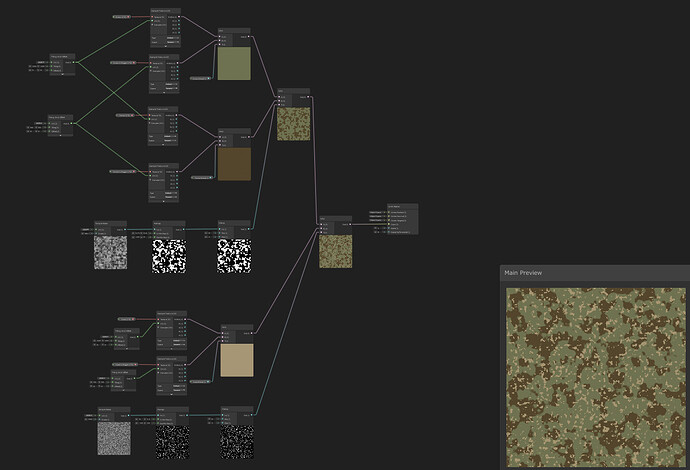Click the coarse gray noise preview thumbnail
The height and width of the screenshot is (470, 690).
click(x=110, y=253)
